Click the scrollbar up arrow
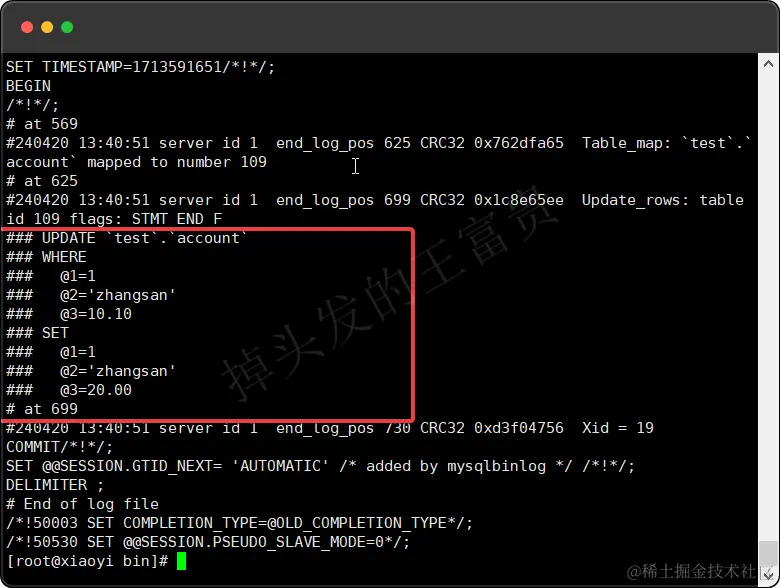The height and width of the screenshot is (588, 780). (768, 64)
